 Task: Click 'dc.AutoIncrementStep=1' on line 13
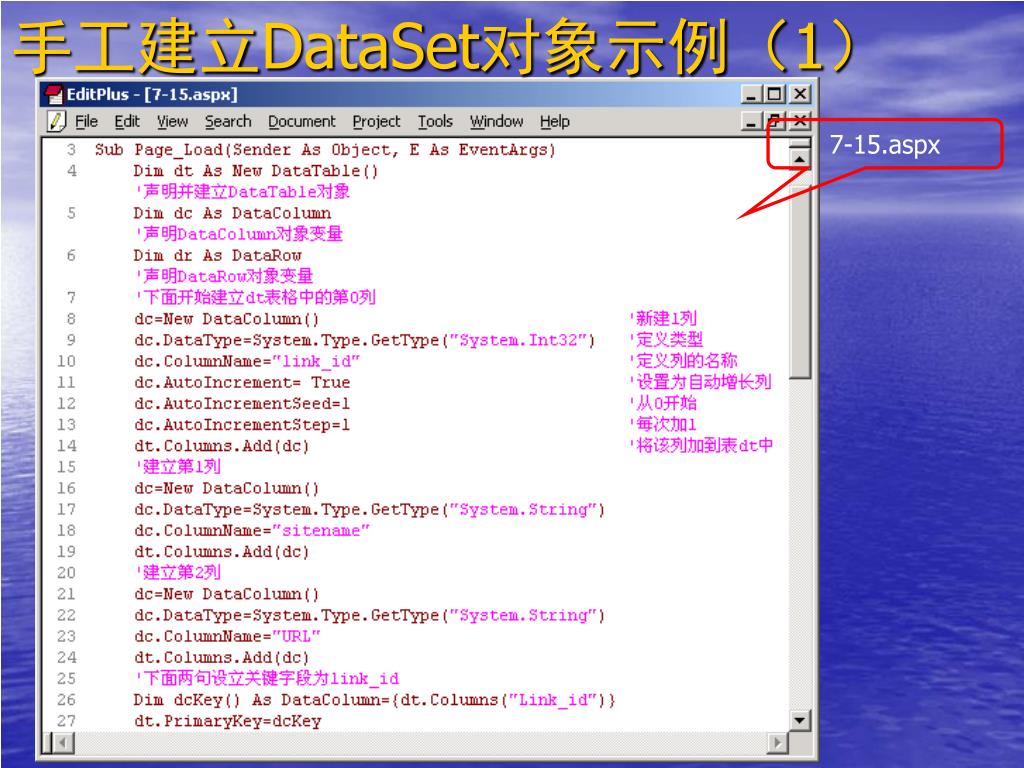point(242,424)
